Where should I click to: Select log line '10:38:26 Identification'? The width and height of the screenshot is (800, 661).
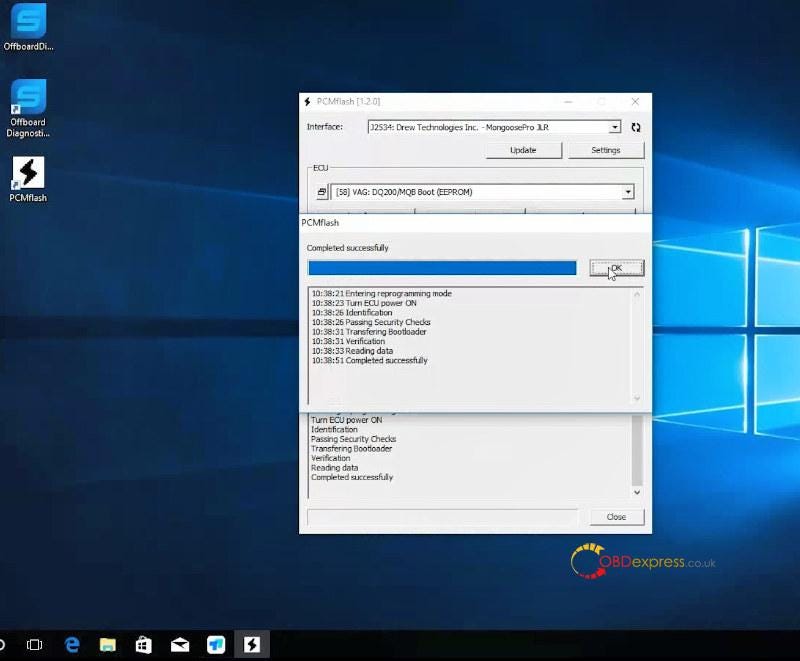pyautogui.click(x=352, y=313)
